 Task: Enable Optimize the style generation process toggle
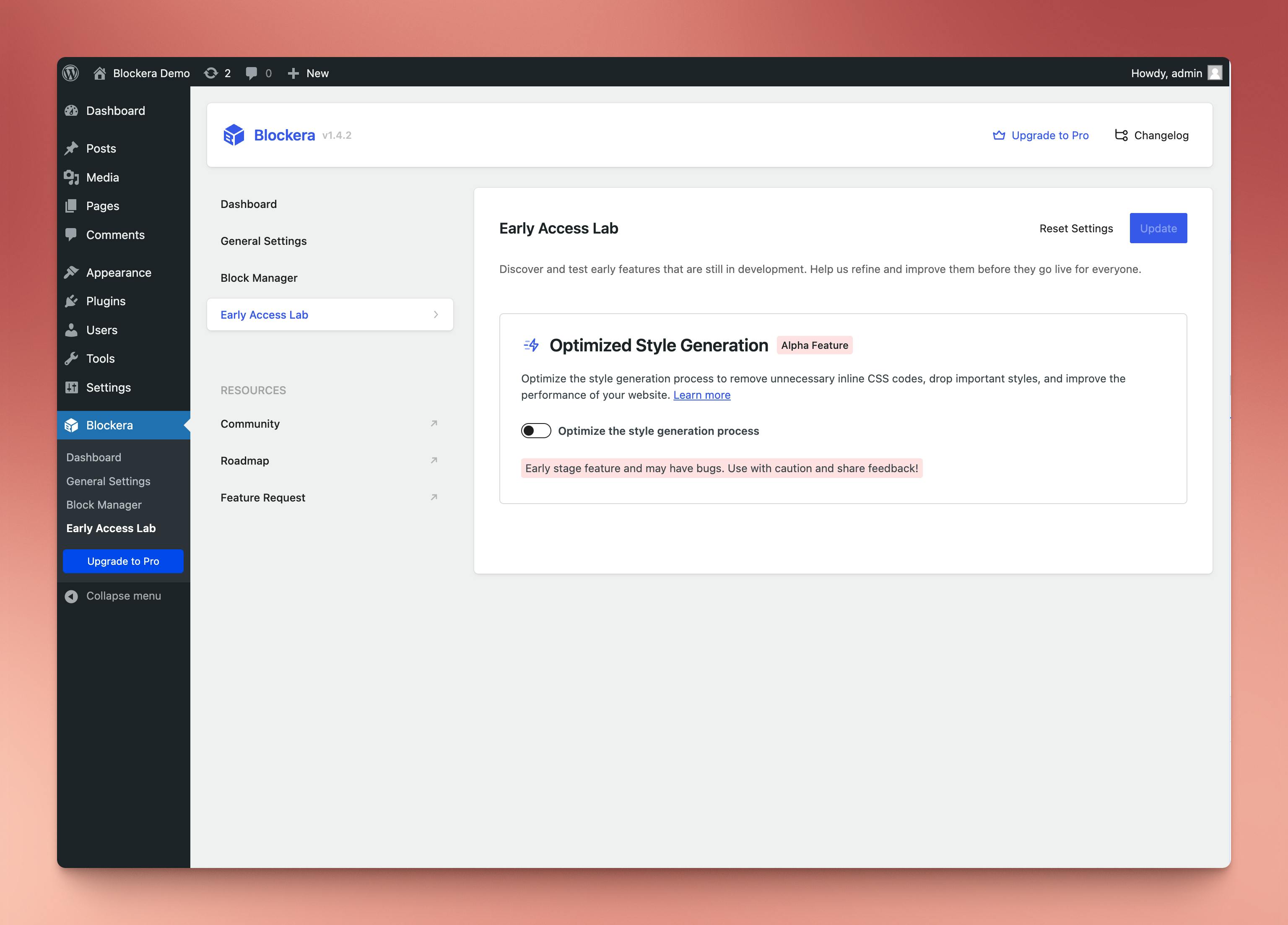tap(536, 431)
